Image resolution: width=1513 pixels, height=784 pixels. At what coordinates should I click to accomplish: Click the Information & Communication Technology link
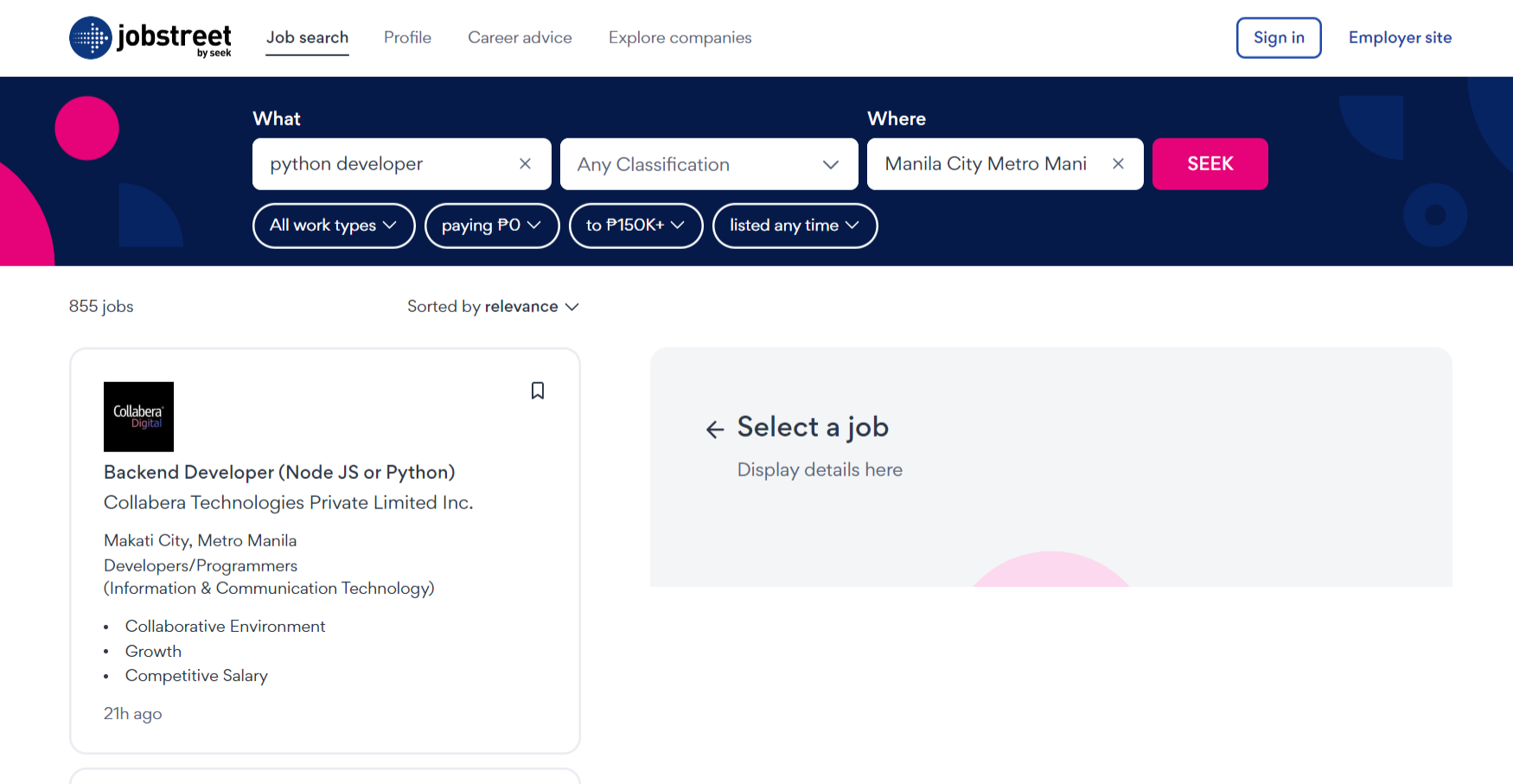point(269,589)
